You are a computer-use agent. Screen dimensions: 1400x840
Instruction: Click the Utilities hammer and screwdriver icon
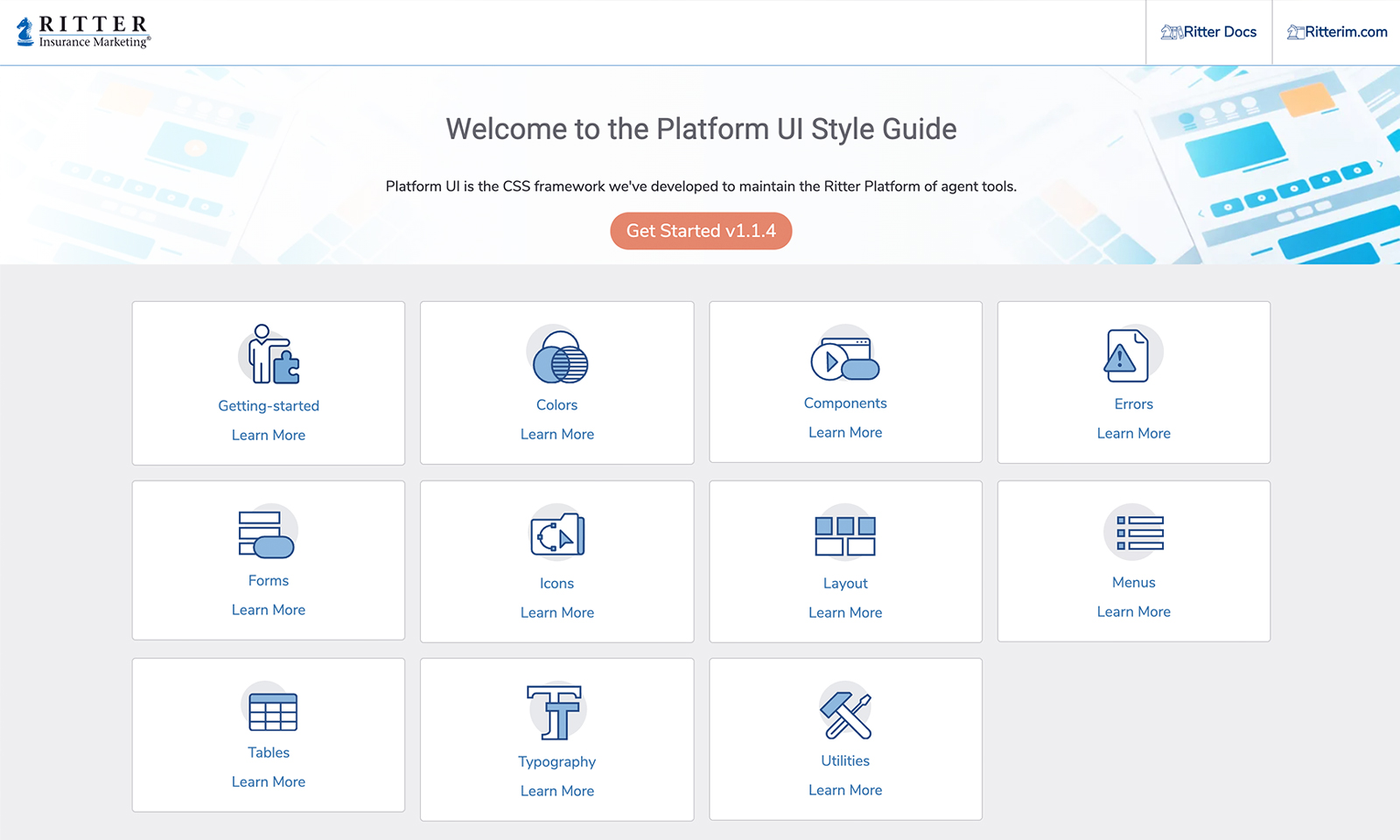[x=845, y=712]
